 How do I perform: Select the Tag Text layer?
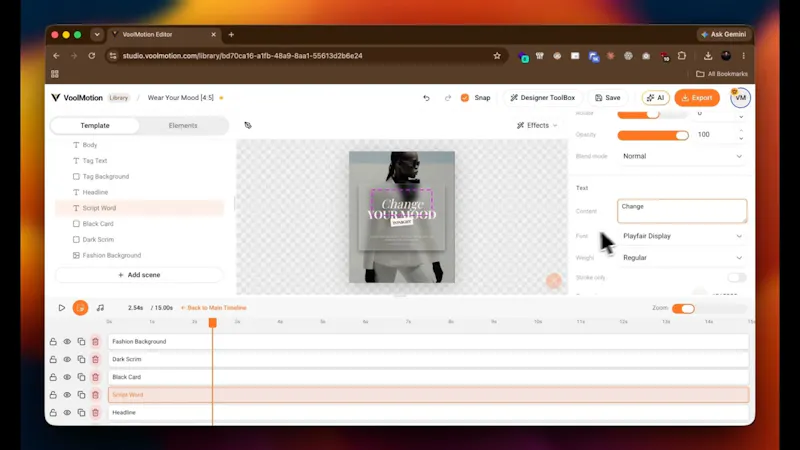[139, 161]
